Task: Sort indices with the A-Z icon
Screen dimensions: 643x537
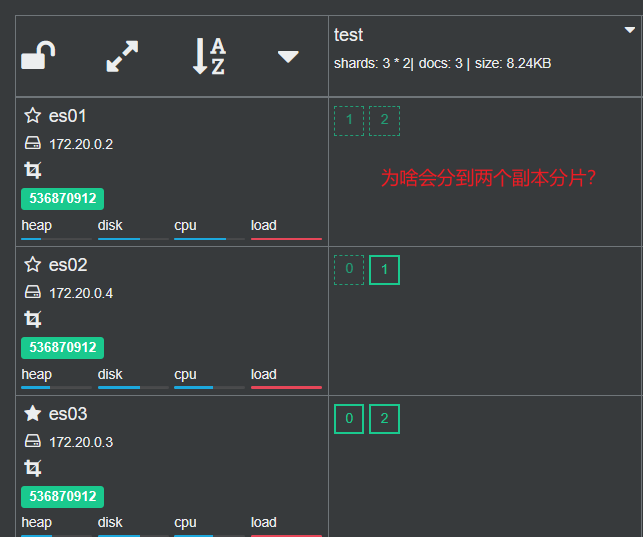Action: point(209,56)
